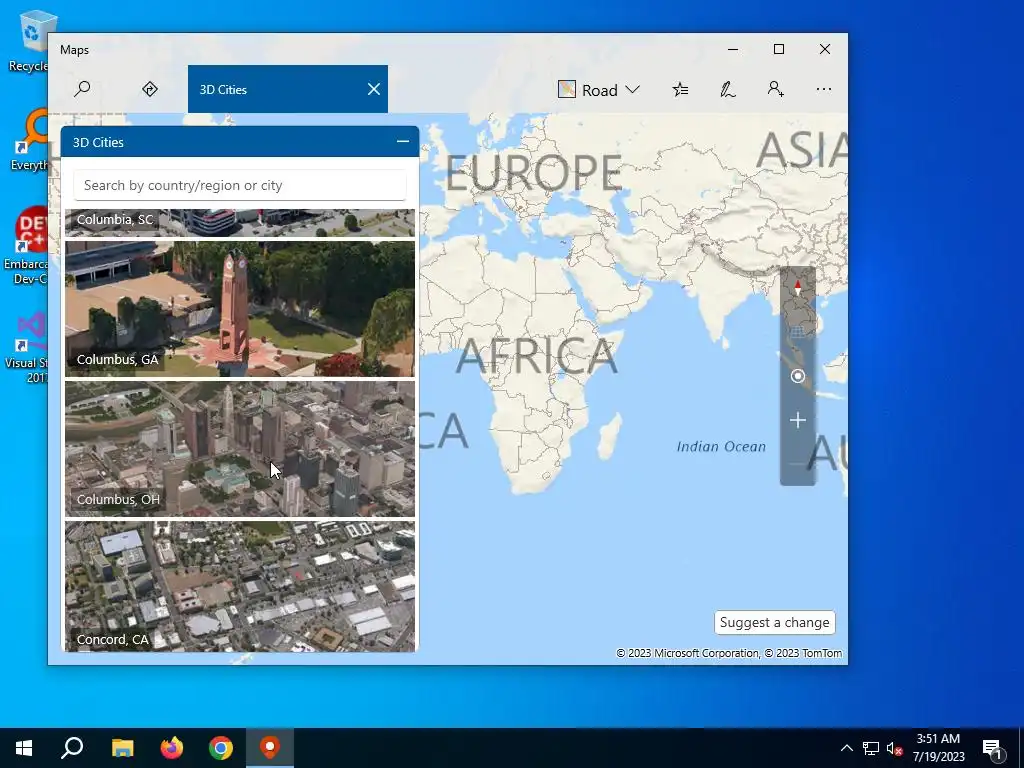
Task: Open the Maps search magnifier tool
Action: 82,89
